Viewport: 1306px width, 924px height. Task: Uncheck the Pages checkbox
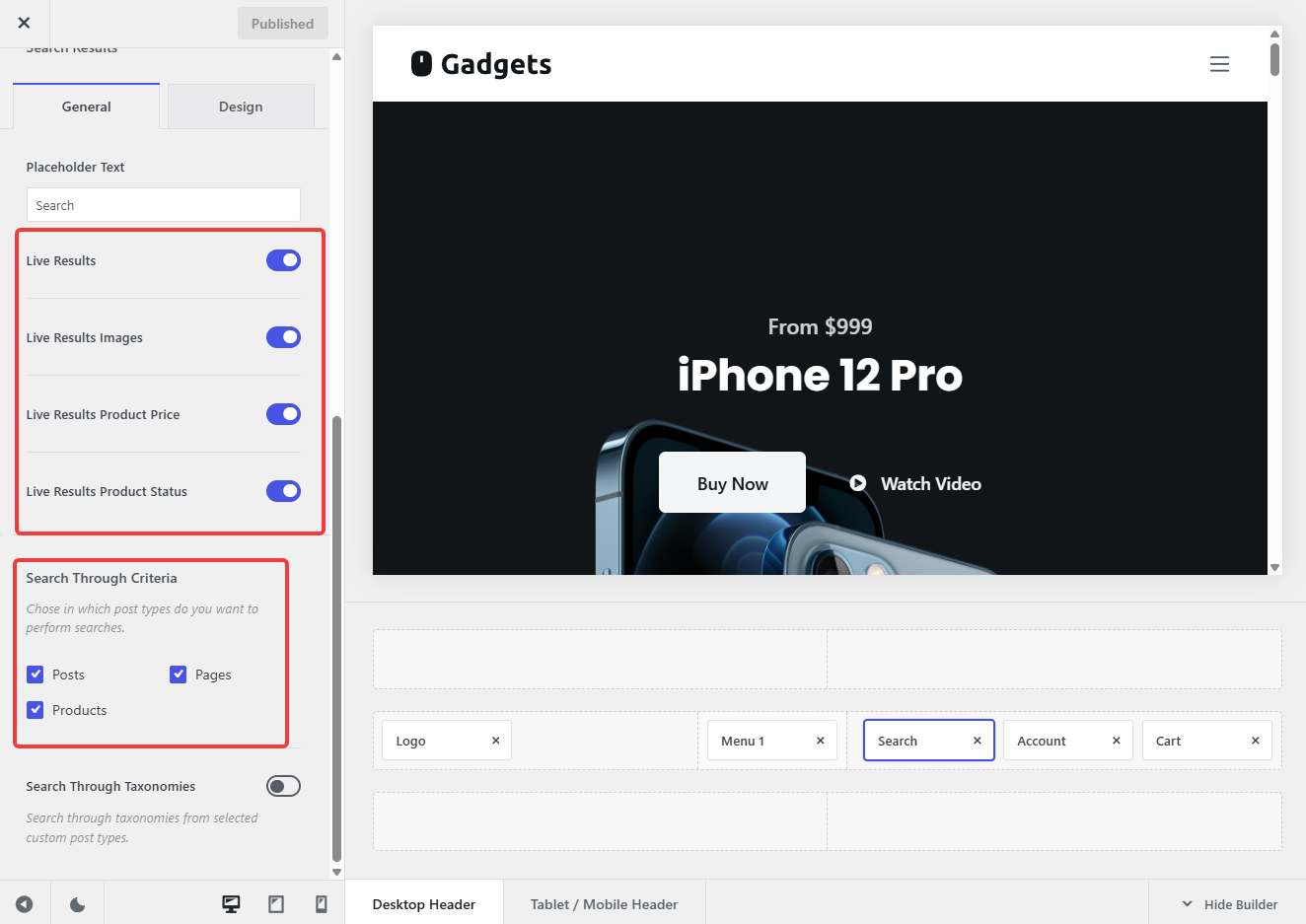coord(179,675)
